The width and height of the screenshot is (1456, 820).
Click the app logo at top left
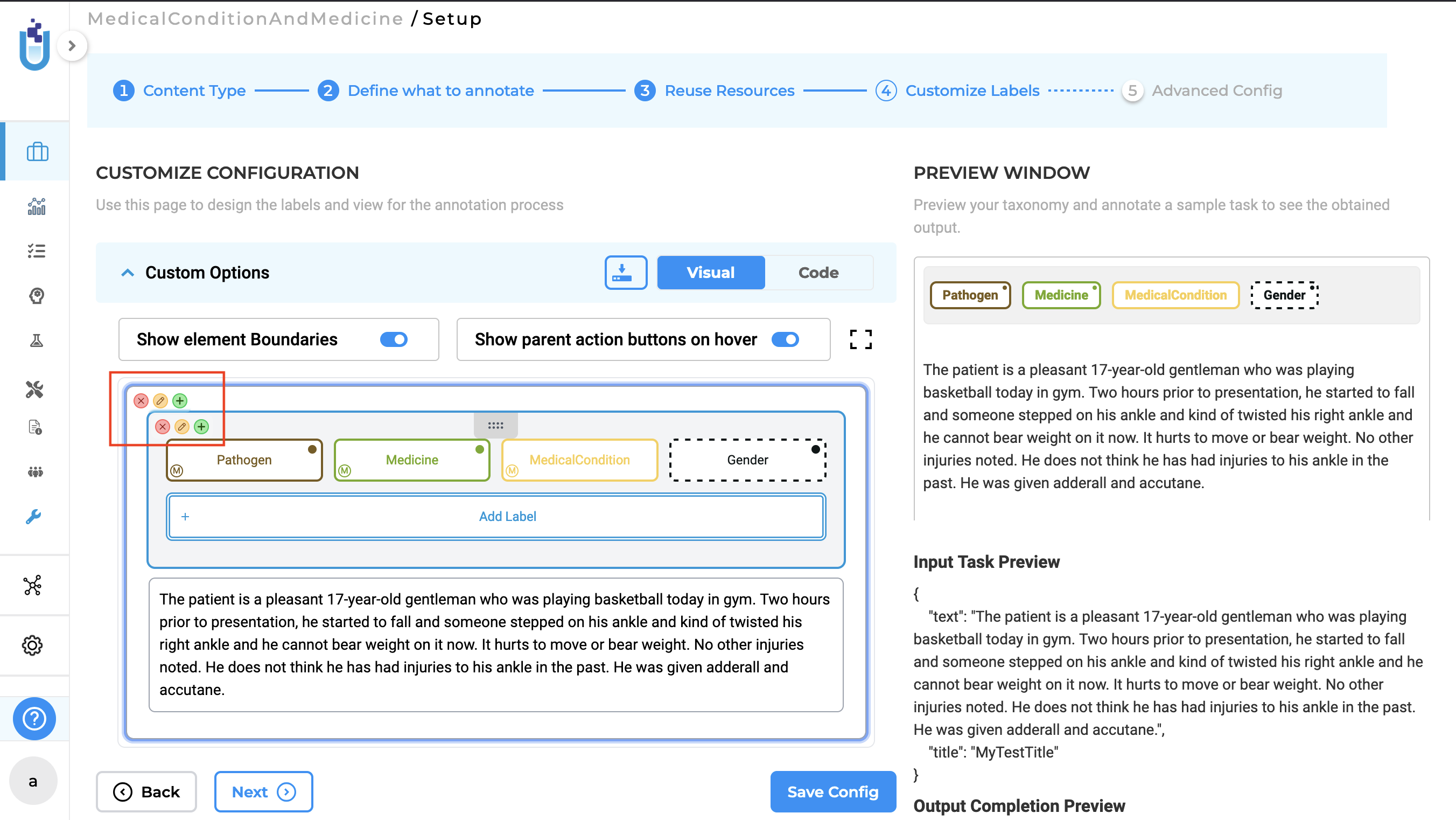click(34, 45)
